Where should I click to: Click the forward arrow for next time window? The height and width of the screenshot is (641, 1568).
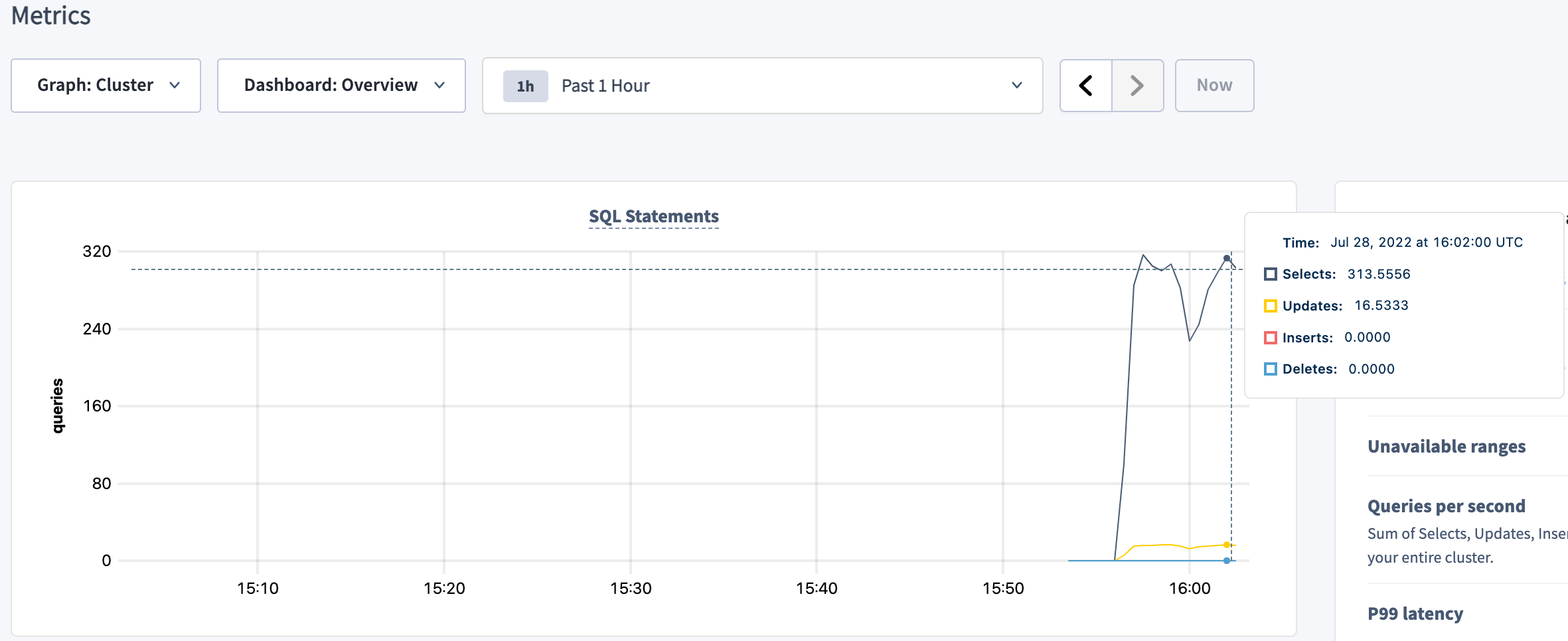pyautogui.click(x=1137, y=85)
